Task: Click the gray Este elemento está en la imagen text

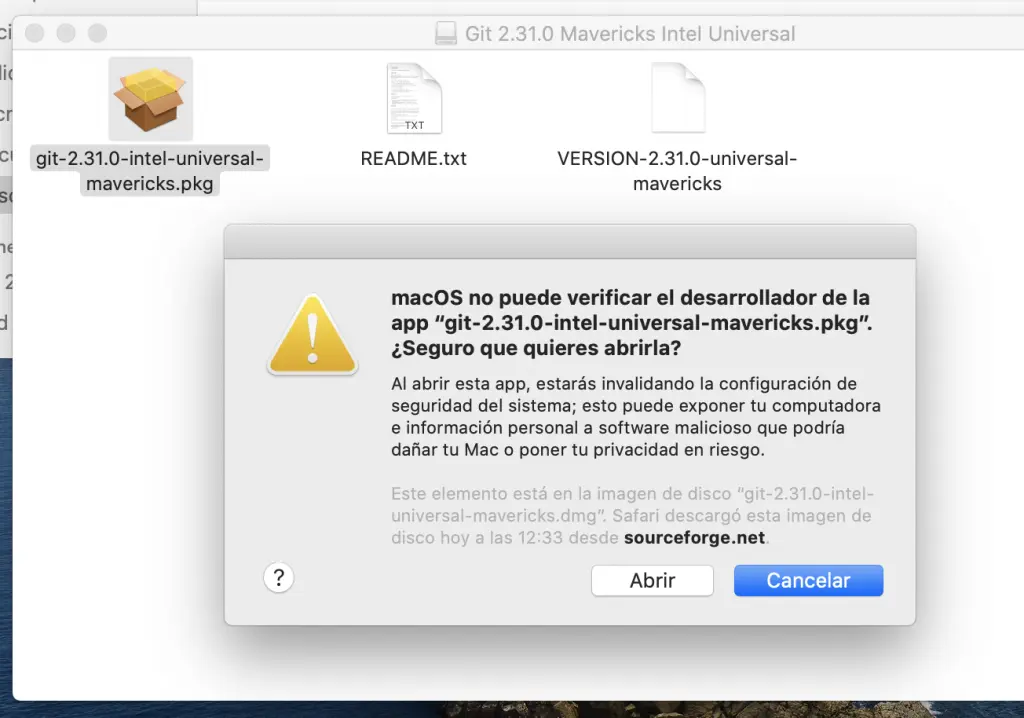Action: 632,515
